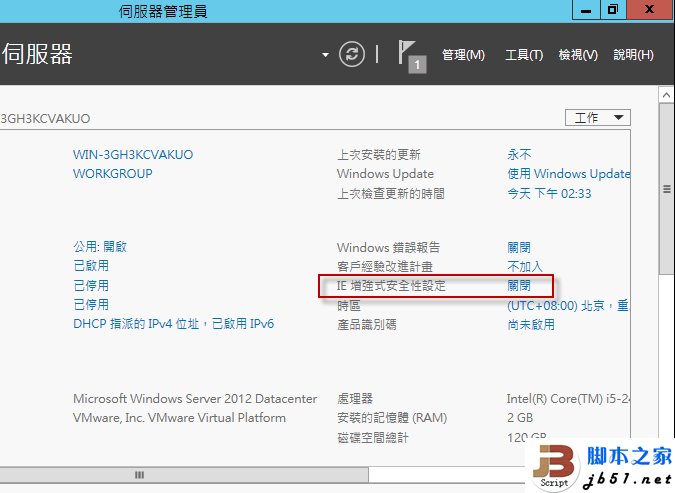Click 公用: 開啟 firewall link
This screenshot has width=675, height=493.
click(100, 247)
